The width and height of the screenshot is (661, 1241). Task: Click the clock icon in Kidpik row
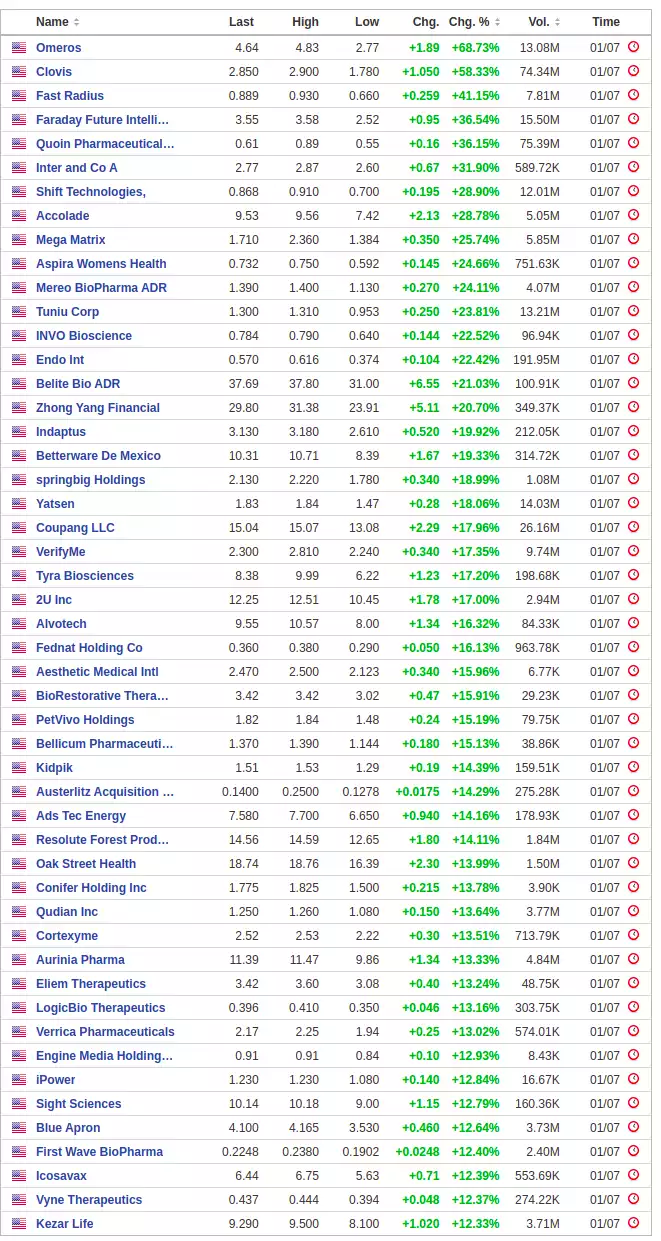pyautogui.click(x=633, y=767)
